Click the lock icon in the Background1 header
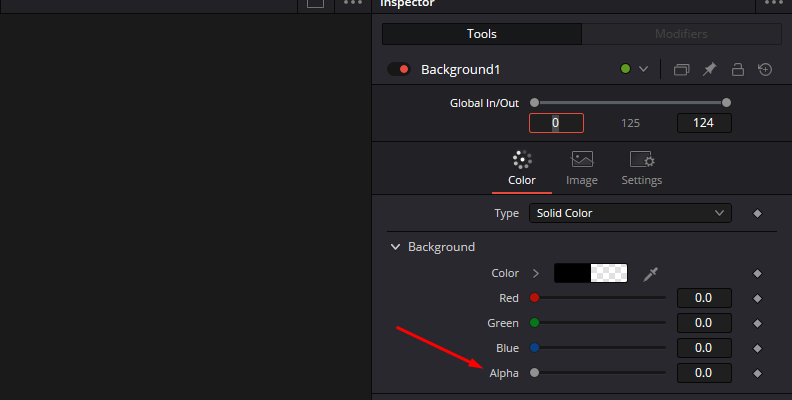This screenshot has width=792, height=400. pos(737,70)
